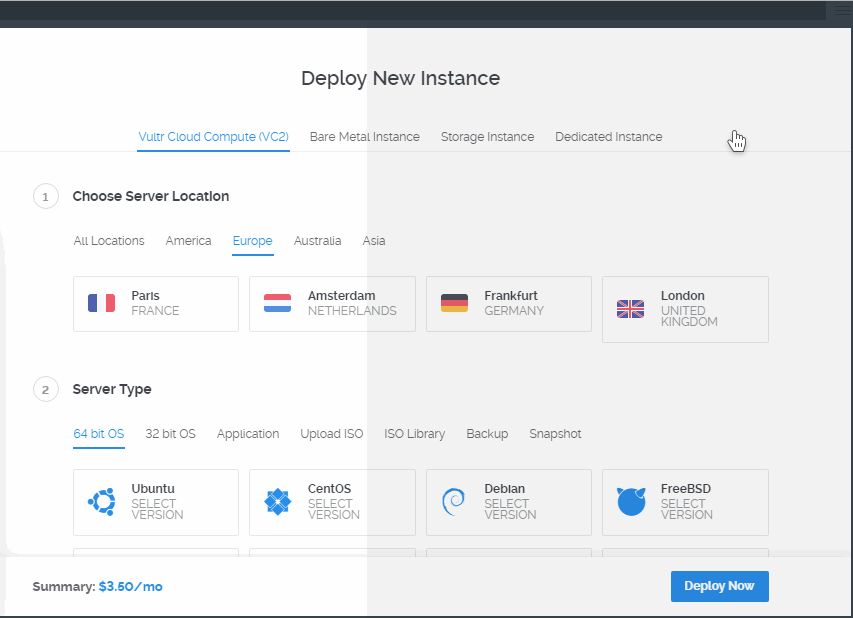Choose London, United Kingdom server location

point(685,309)
